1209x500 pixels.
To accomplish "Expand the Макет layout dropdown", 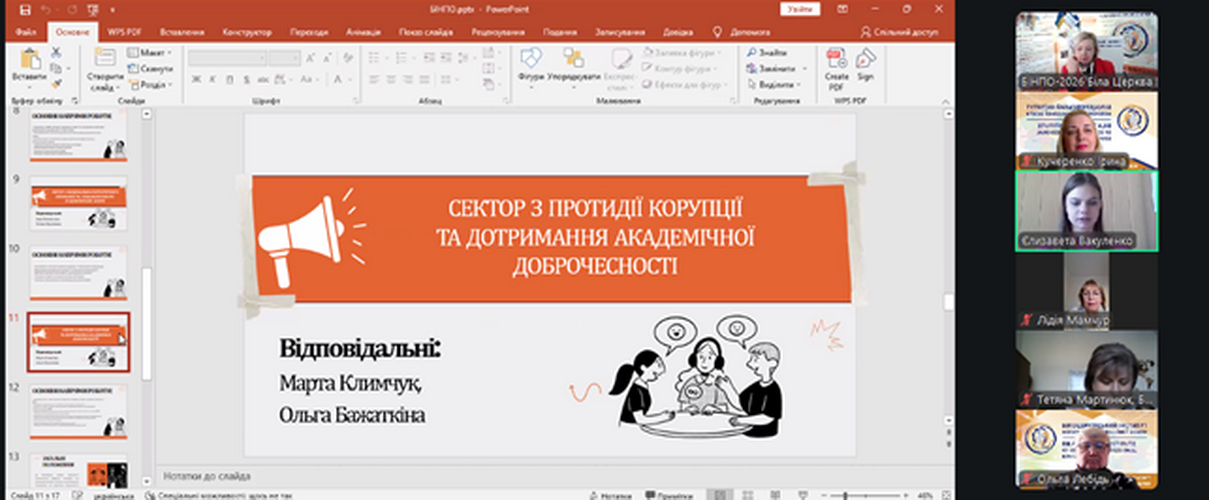I will coord(150,52).
